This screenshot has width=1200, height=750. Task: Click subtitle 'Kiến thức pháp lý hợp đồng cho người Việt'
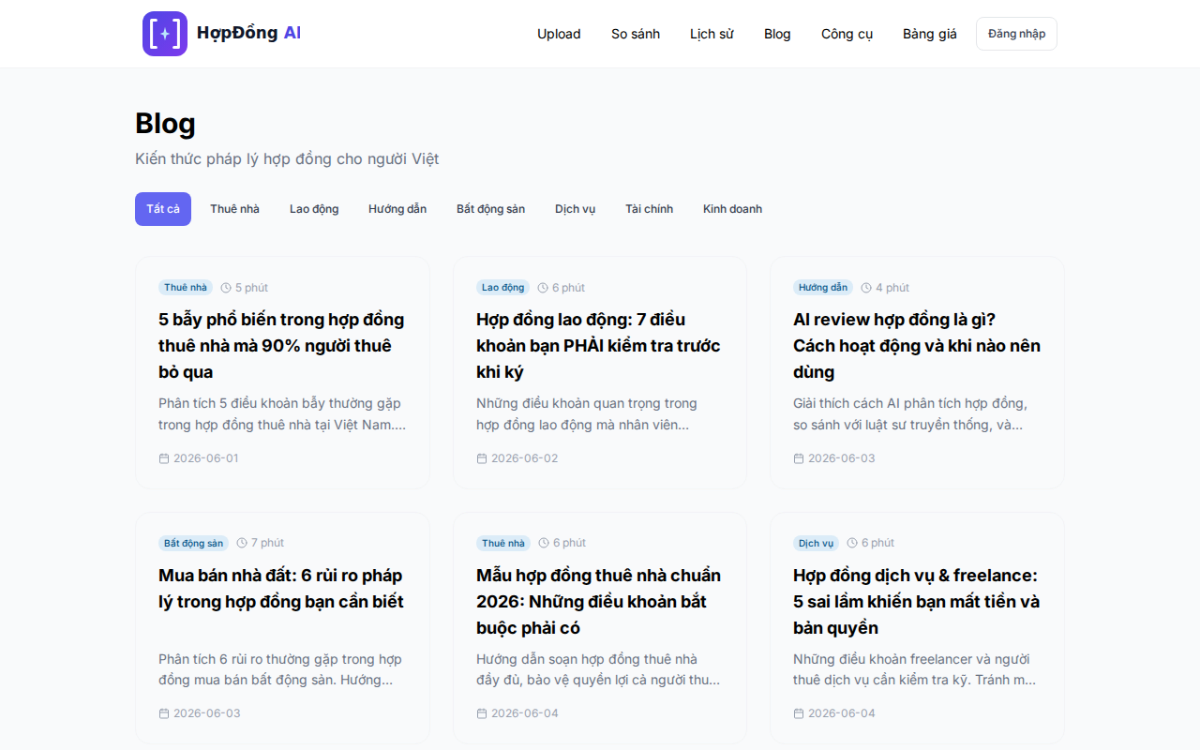tap(287, 159)
